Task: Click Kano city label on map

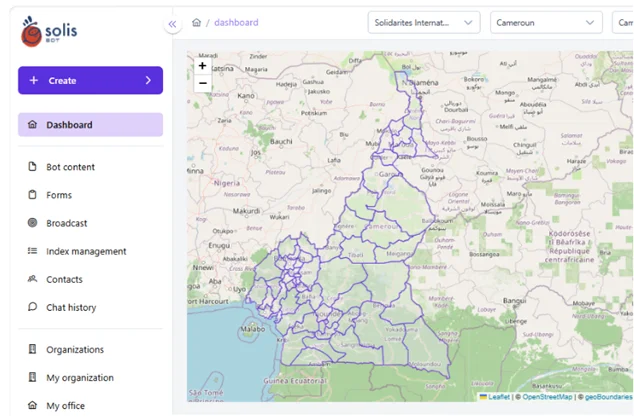Action: (246, 96)
